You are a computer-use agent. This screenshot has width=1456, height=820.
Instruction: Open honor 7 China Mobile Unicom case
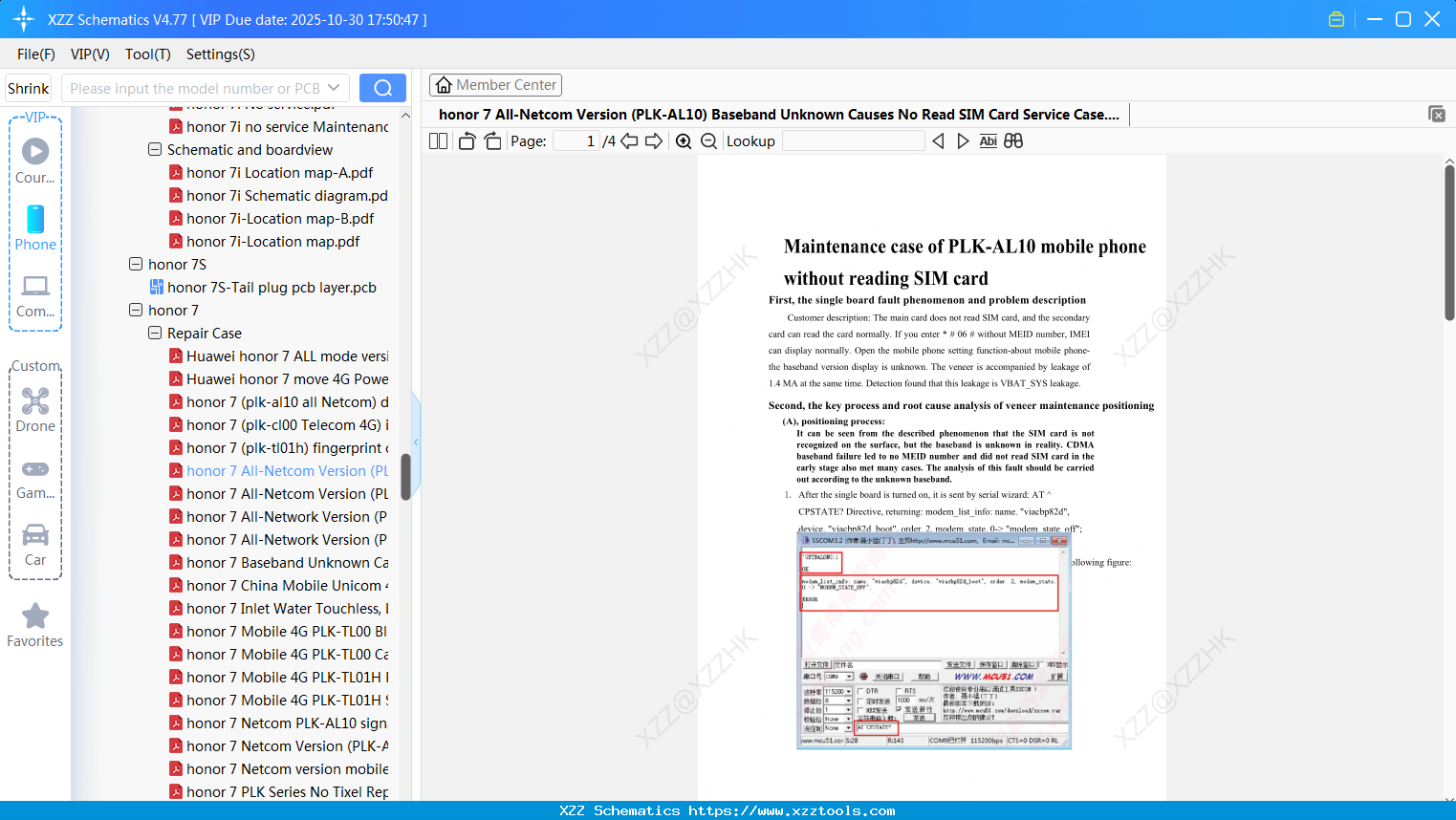(x=278, y=586)
